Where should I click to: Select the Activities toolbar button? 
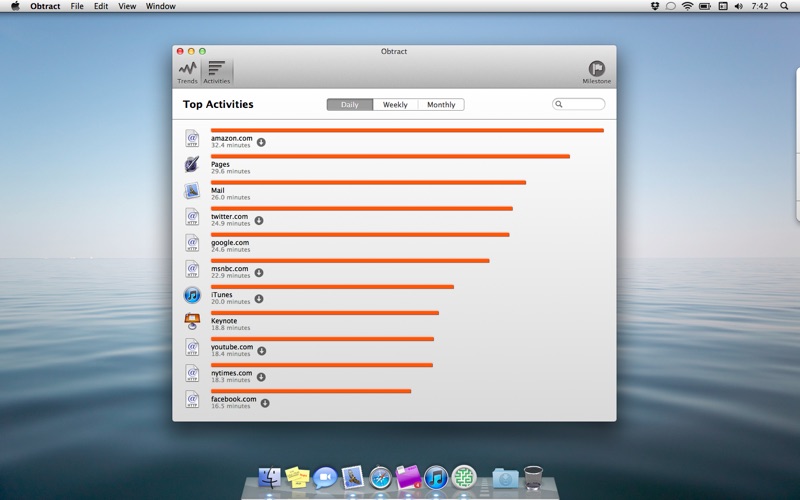click(217, 72)
